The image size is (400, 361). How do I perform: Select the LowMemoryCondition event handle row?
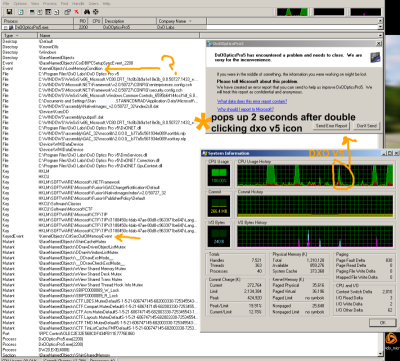click(x=102, y=68)
